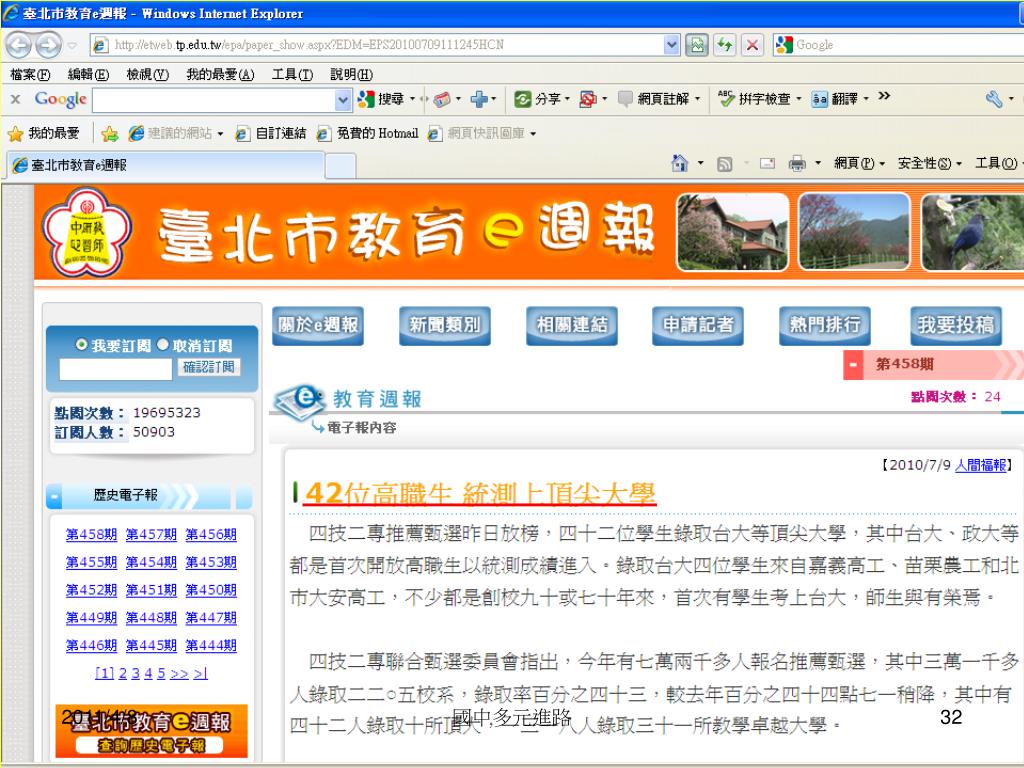Image resolution: width=1024 pixels, height=768 pixels.
Task: Click the Google toolbar 搜尋 search button
Action: 382,99
